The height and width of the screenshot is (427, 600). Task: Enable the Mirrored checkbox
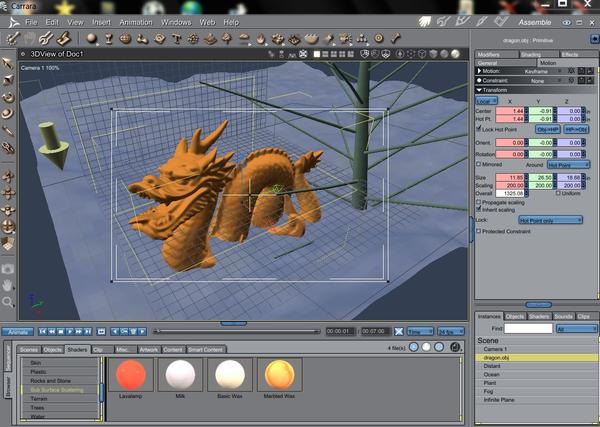coord(479,165)
